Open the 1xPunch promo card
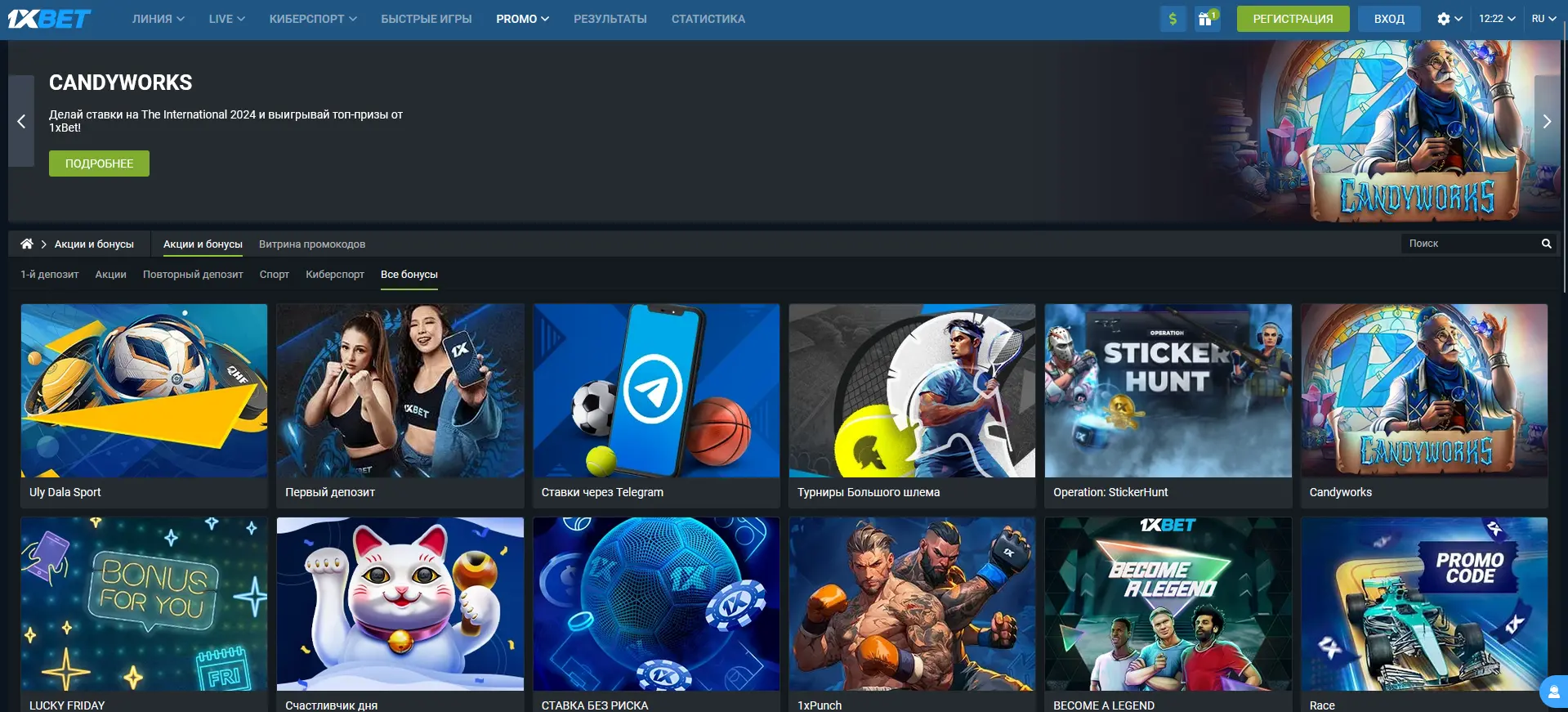 click(x=912, y=614)
